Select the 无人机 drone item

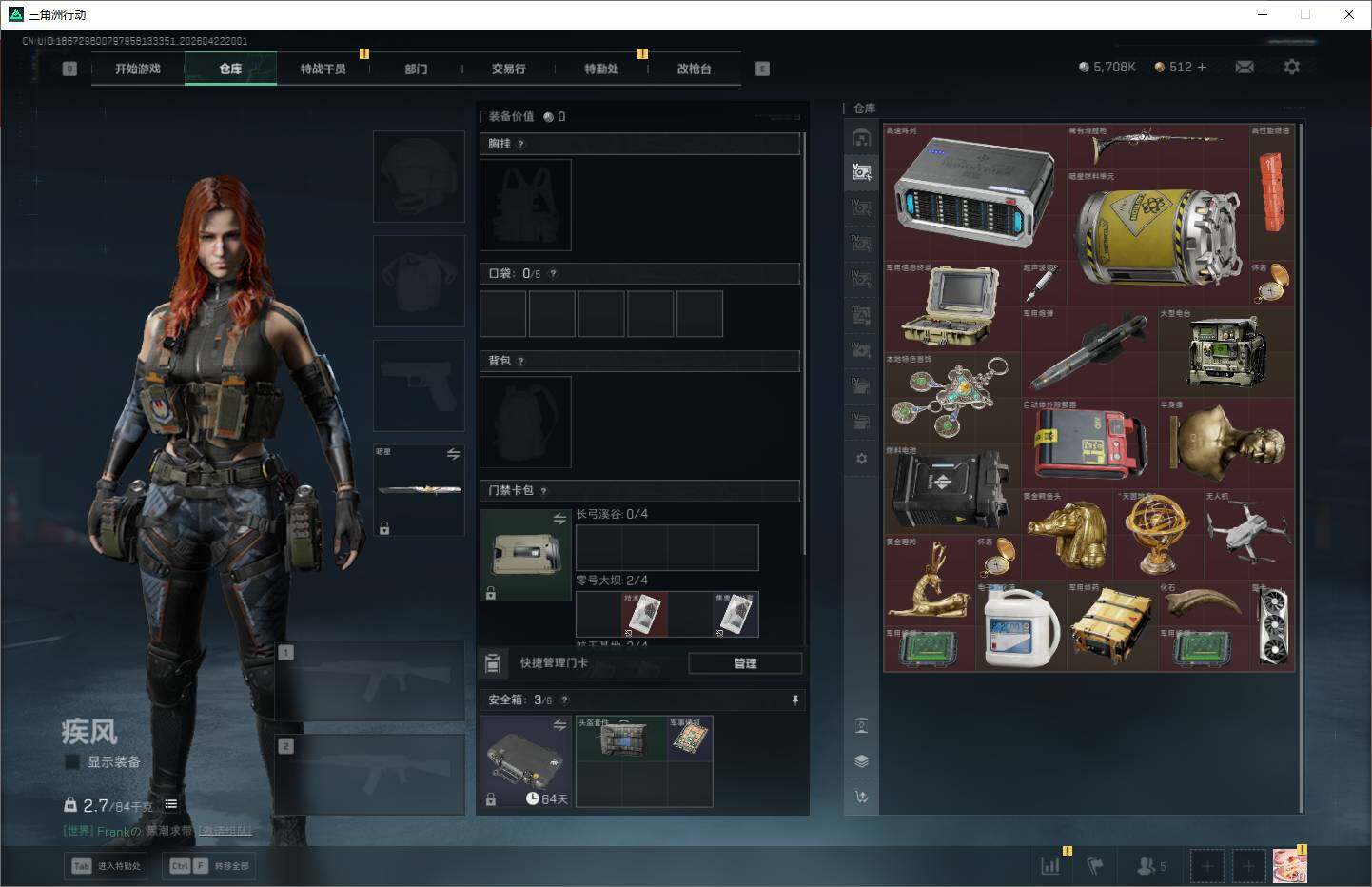(1248, 535)
